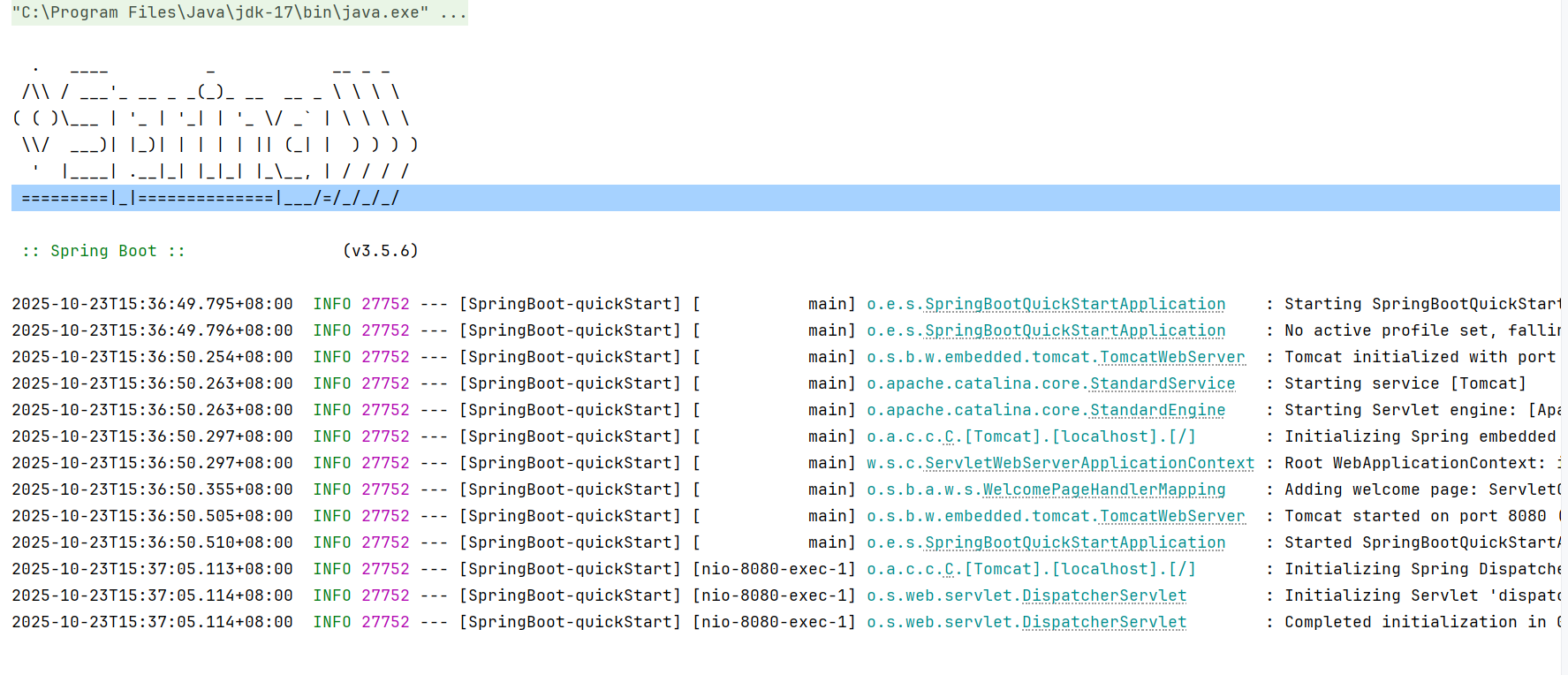Click the timestamp 2025-10-23T15:36:49.796+08:00

pyautogui.click(x=152, y=330)
